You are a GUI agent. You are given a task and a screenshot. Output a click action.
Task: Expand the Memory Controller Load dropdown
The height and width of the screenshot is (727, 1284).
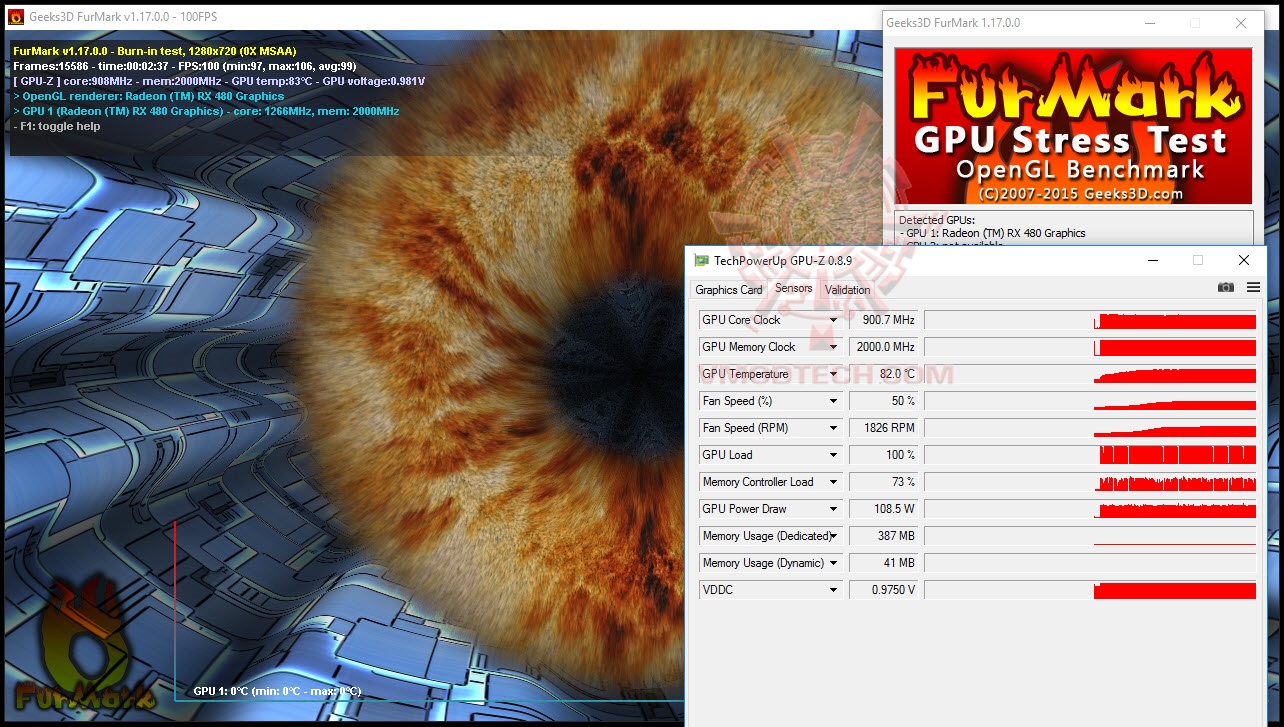pos(833,482)
